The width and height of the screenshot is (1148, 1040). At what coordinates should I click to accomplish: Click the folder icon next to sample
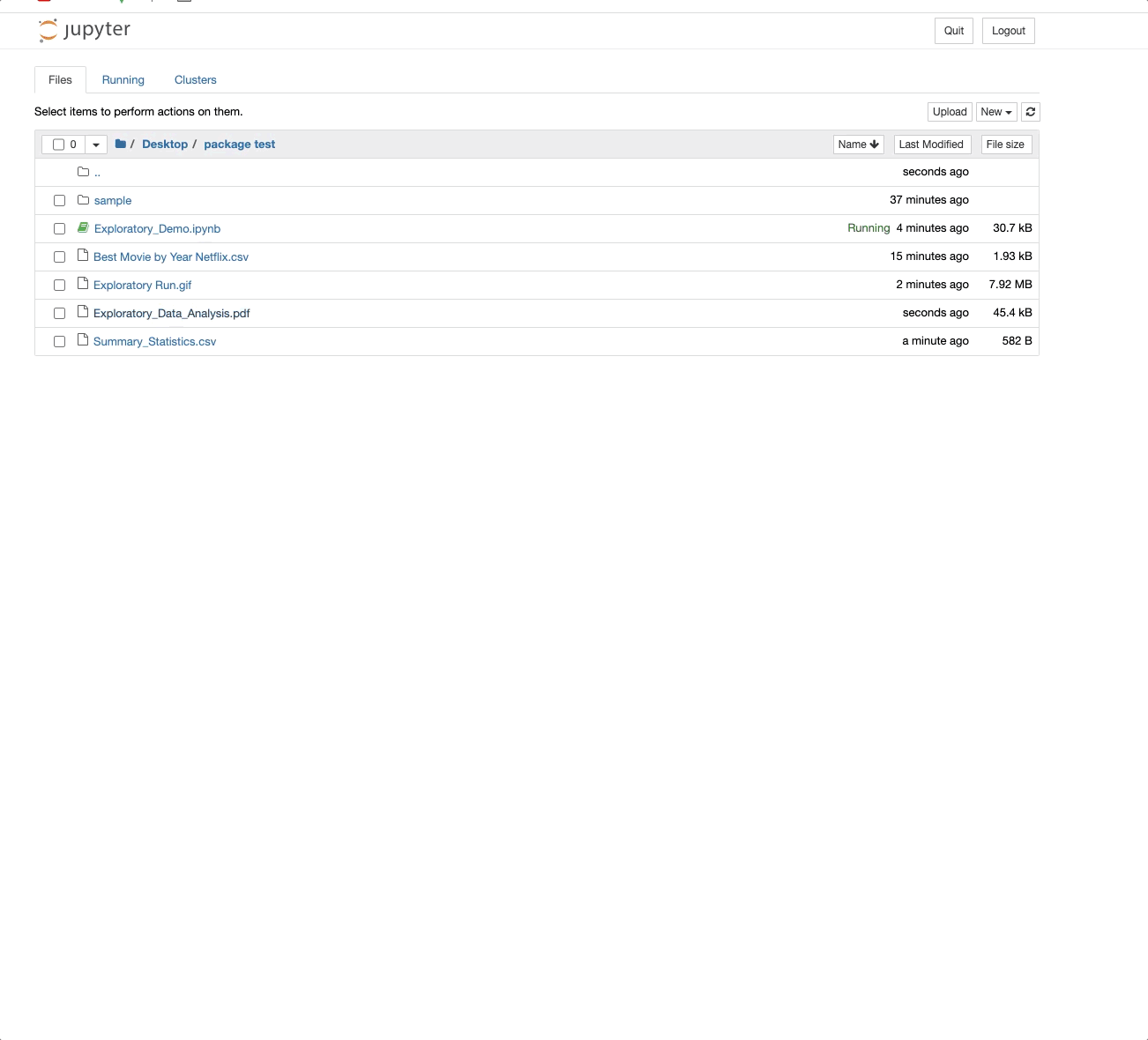[82, 200]
